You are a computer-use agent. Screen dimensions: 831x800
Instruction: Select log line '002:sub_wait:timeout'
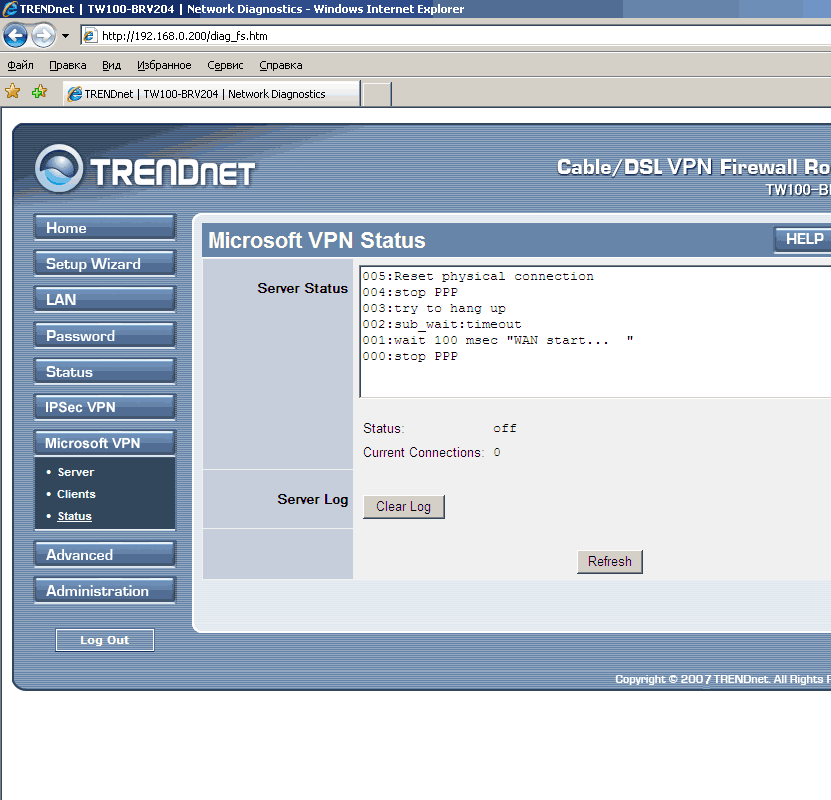coord(442,324)
